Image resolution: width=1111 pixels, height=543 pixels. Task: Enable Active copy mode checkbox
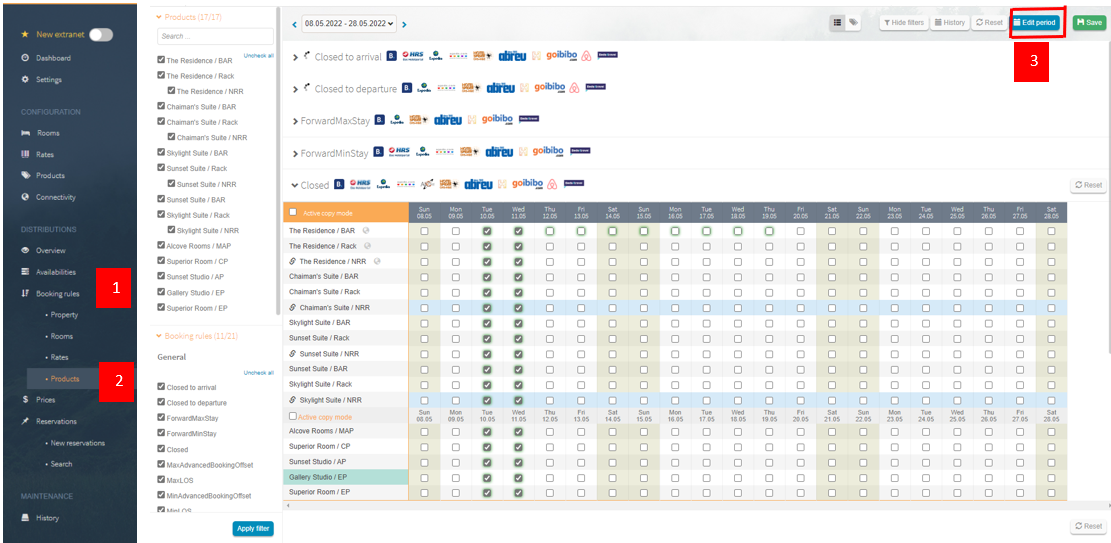coord(293,212)
